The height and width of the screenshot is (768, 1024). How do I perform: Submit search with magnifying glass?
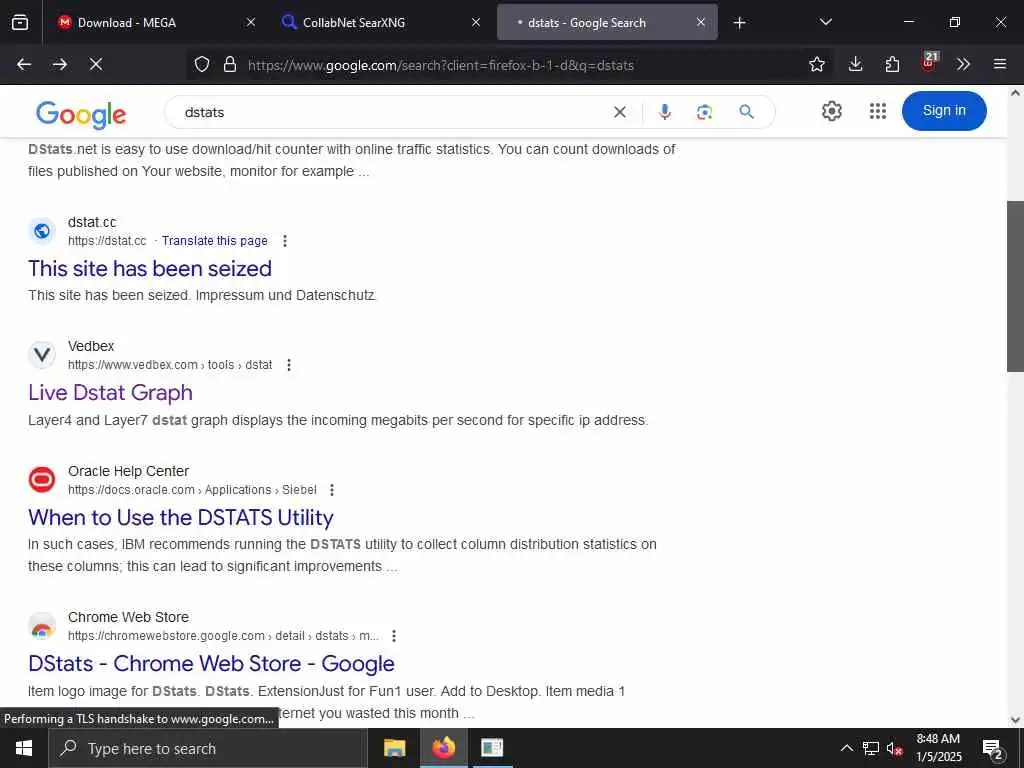(746, 112)
